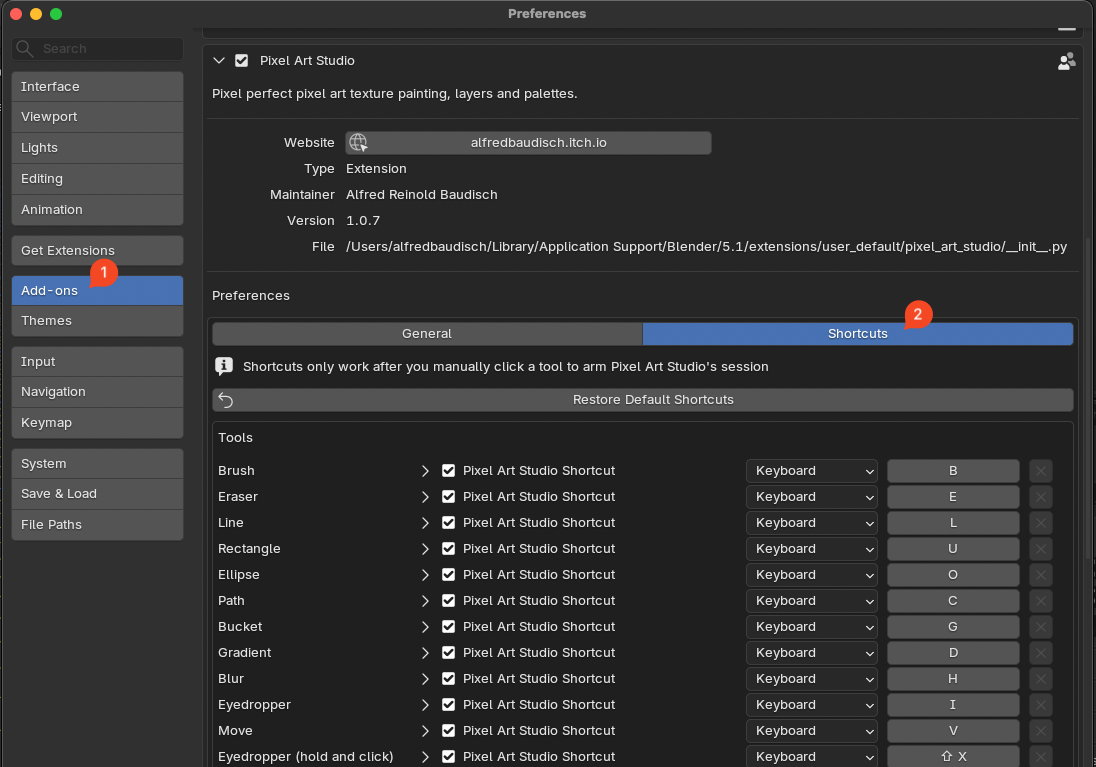The image size is (1096, 767).
Task: Uncheck the Blur shortcut checkbox
Action: (449, 679)
